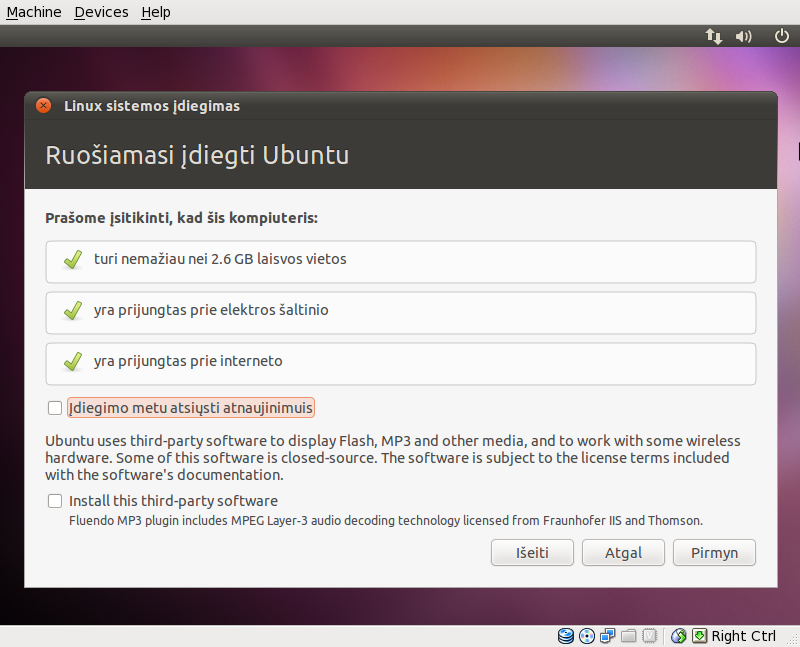Click green checkmark beside elektros šaltinio
The width and height of the screenshot is (800, 647).
point(73,311)
